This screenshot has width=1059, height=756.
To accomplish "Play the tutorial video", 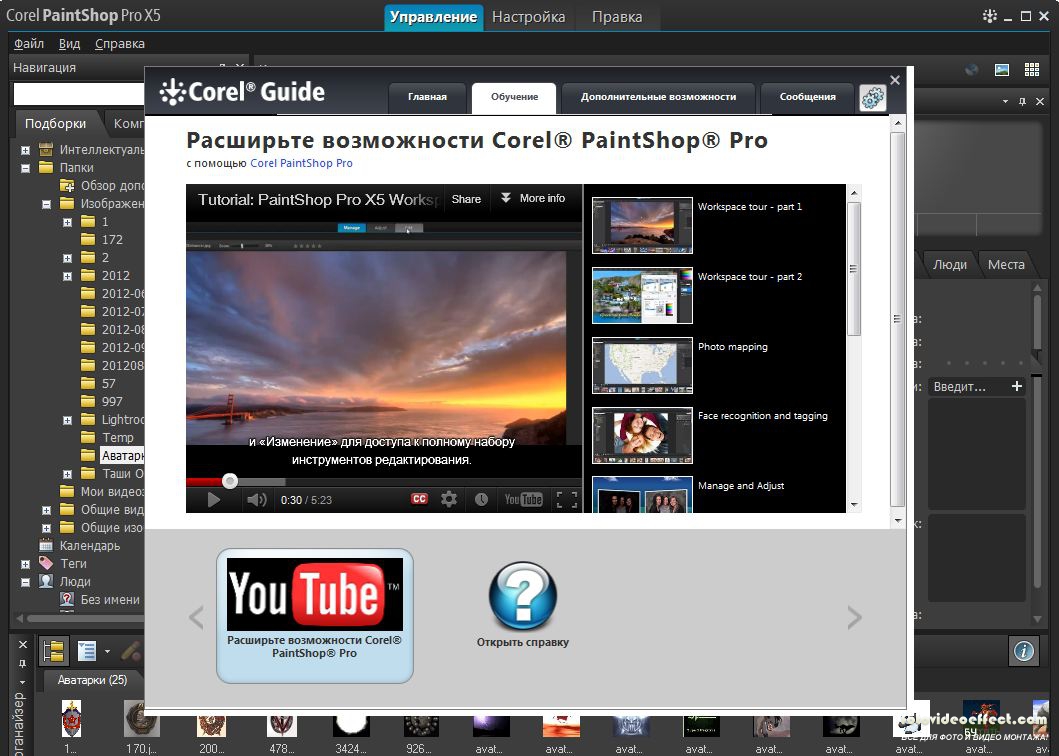I will coord(213,500).
